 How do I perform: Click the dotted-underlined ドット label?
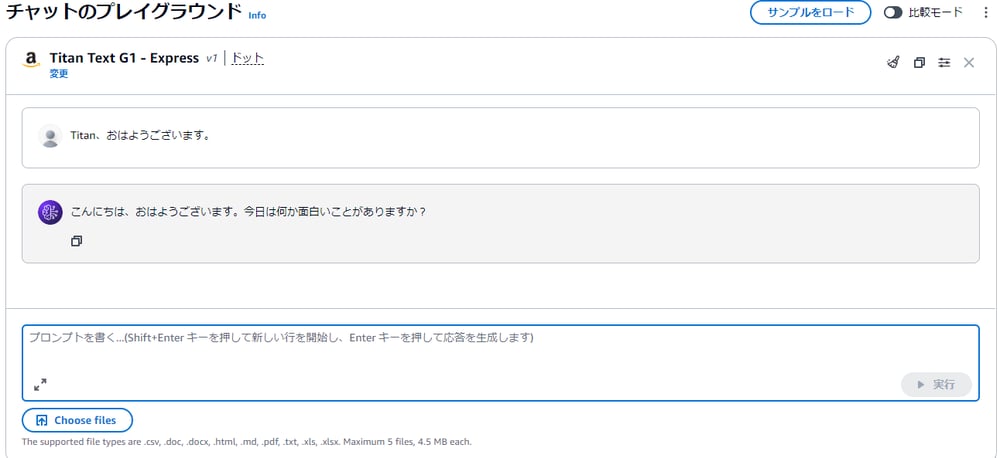point(247,58)
